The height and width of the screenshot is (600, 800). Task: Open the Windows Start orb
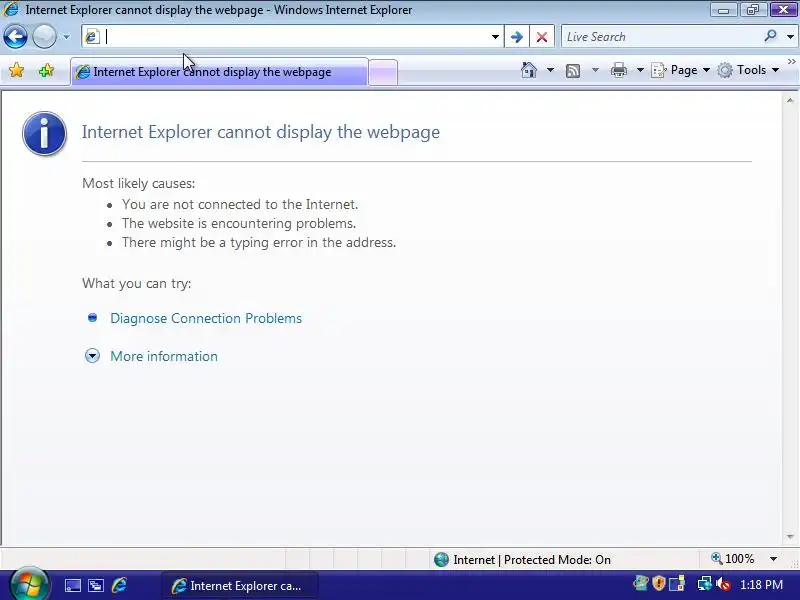coord(30,584)
